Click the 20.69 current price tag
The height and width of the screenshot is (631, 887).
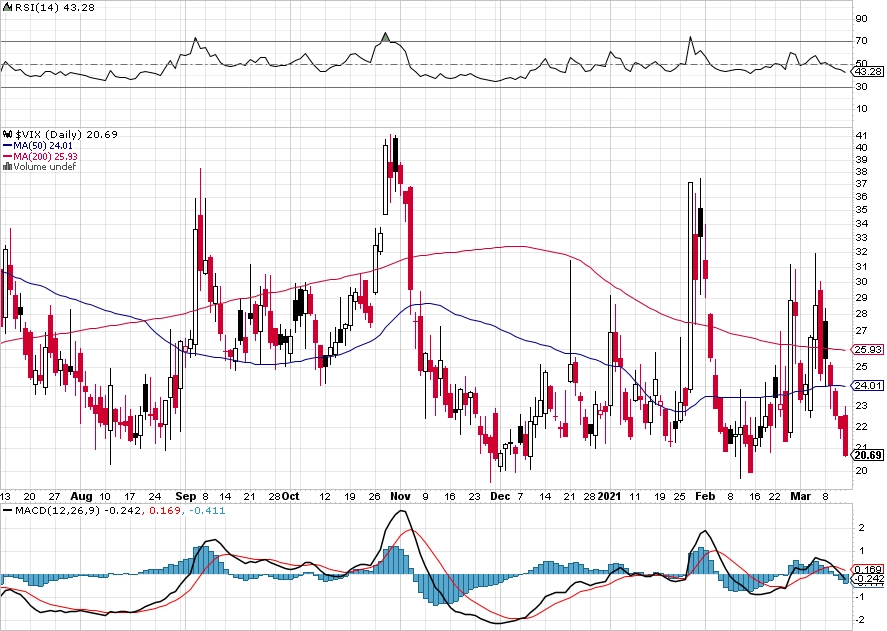pos(868,455)
